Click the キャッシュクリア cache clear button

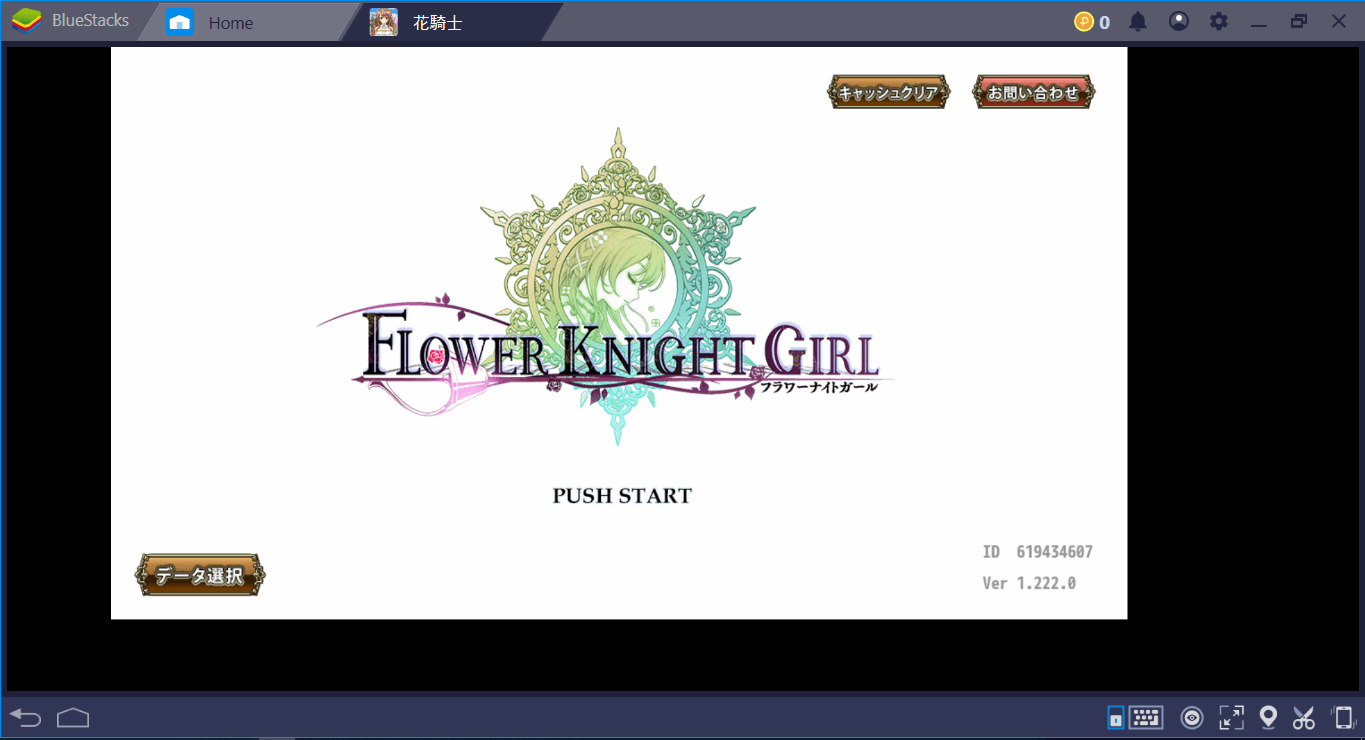888,92
